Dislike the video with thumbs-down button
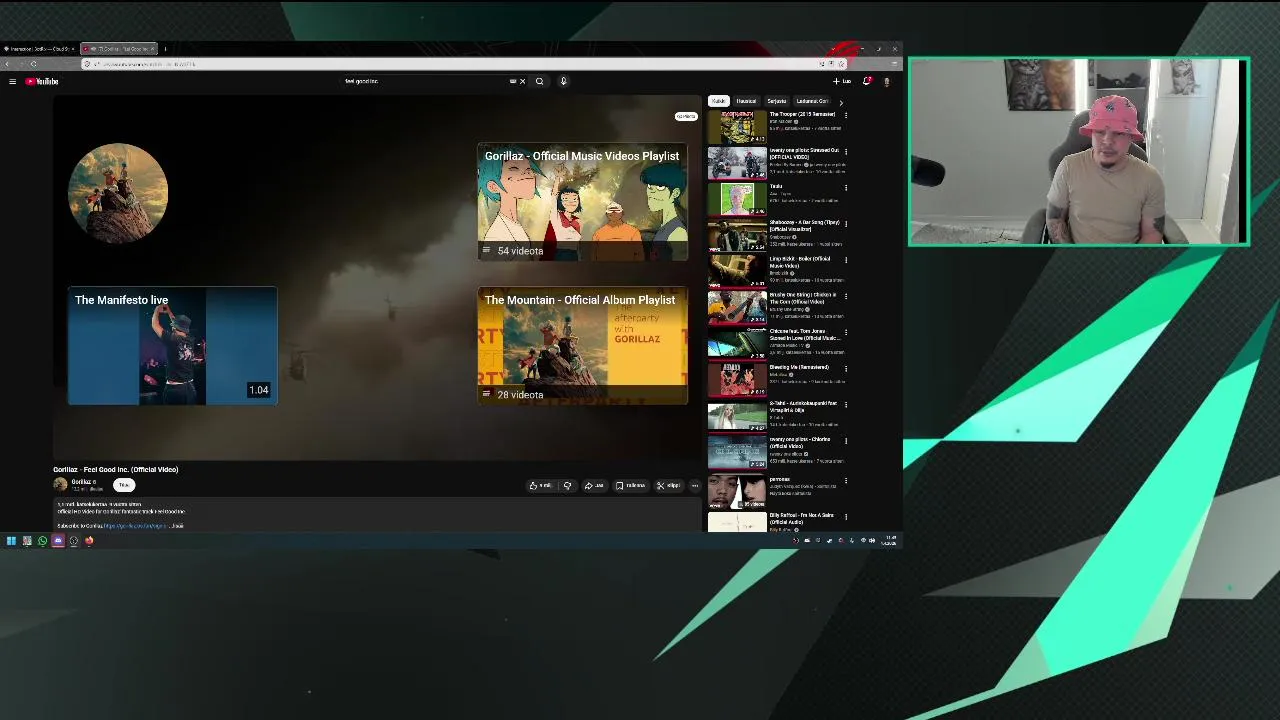This screenshot has width=1280, height=720. [x=567, y=486]
